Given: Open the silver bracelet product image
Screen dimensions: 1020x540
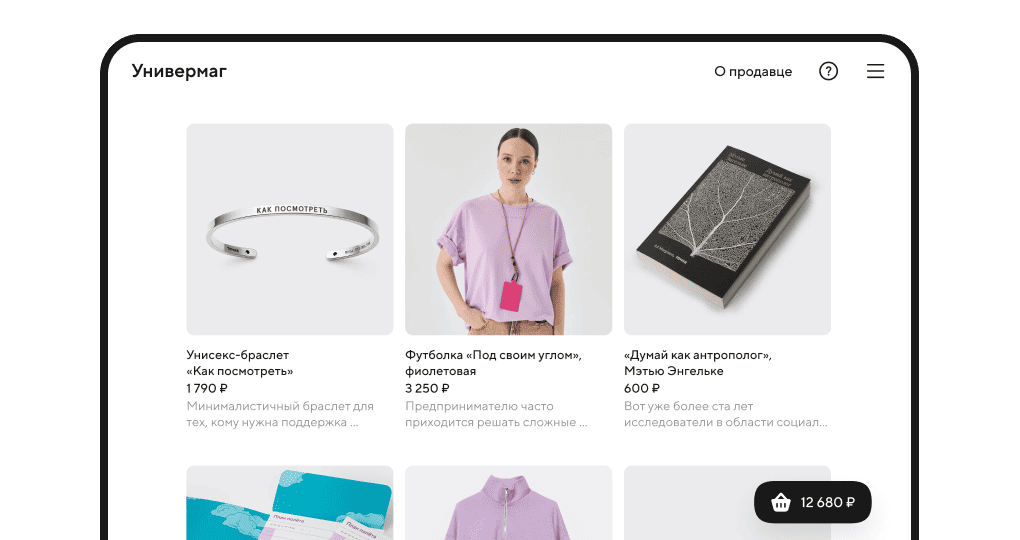Looking at the screenshot, I should pos(290,230).
